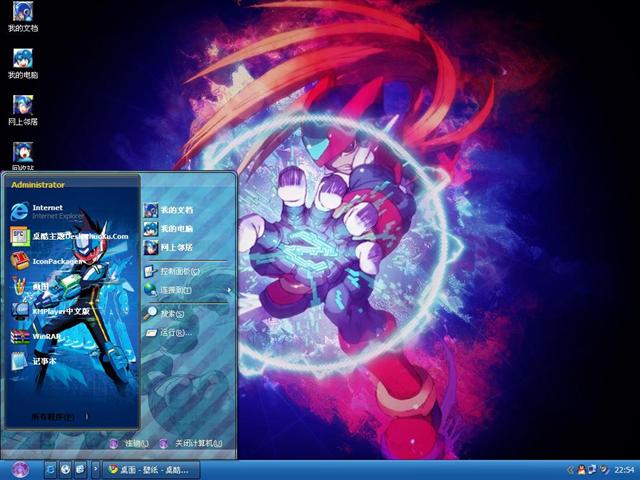Viewport: 640px width, 480px height.
Task: Click the Administrator user name header
Action: click(38, 185)
